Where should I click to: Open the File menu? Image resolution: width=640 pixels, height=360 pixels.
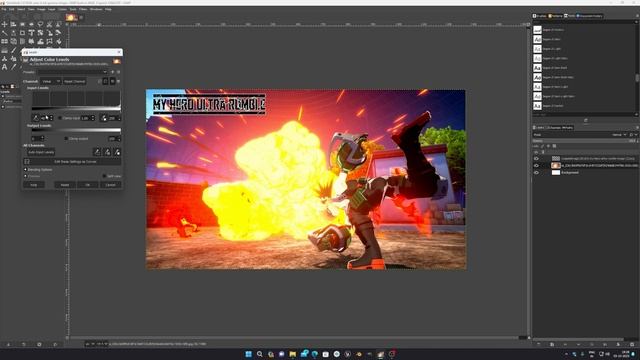coord(4,9)
